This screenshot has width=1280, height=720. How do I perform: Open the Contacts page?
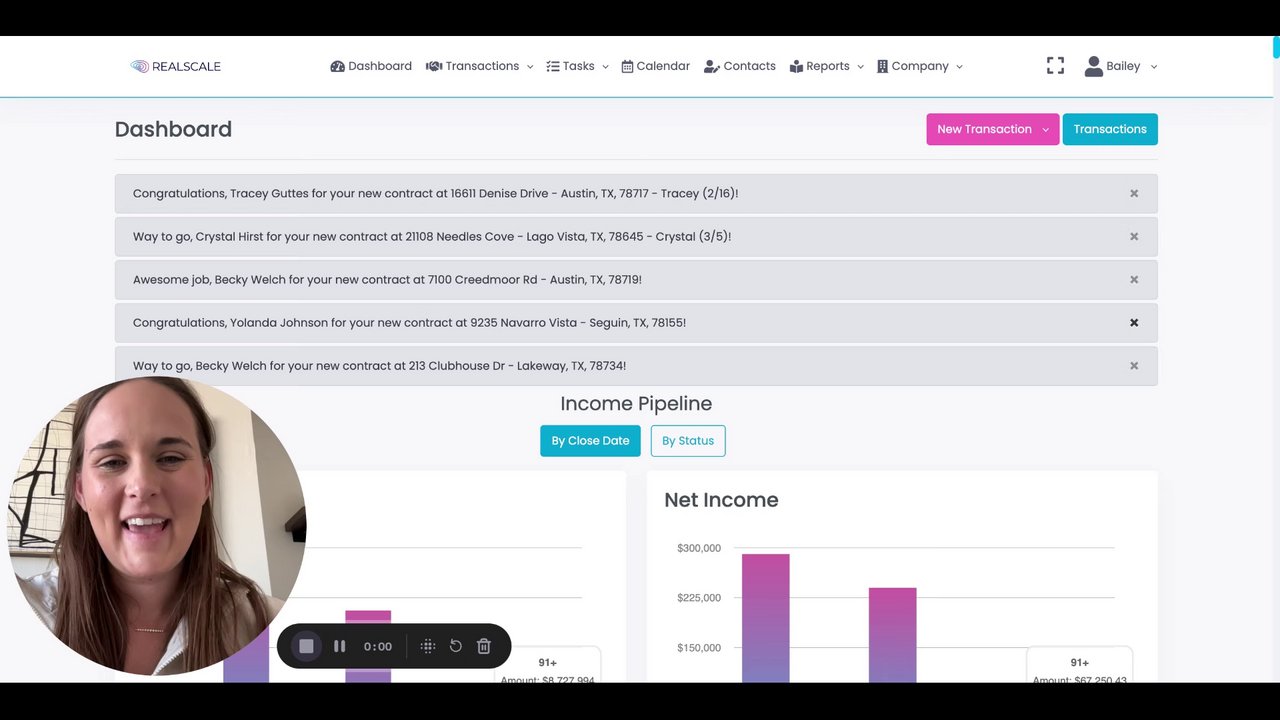(x=740, y=66)
